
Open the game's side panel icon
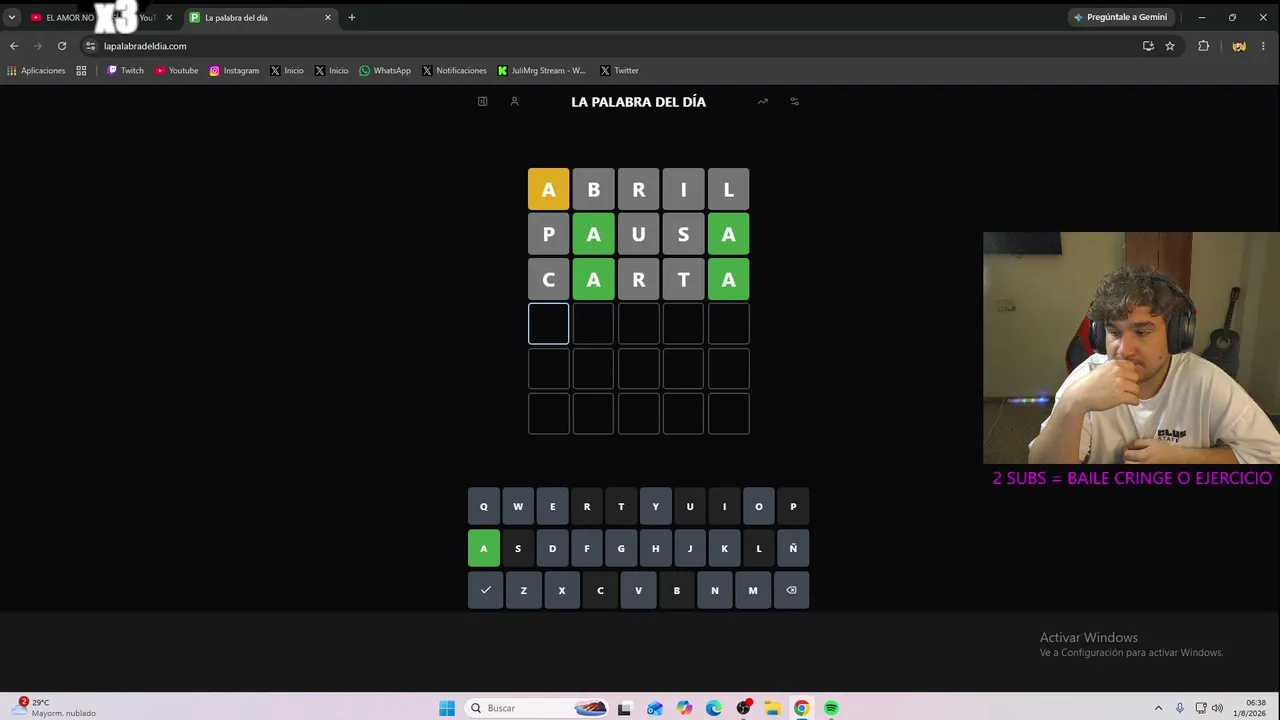(x=482, y=101)
